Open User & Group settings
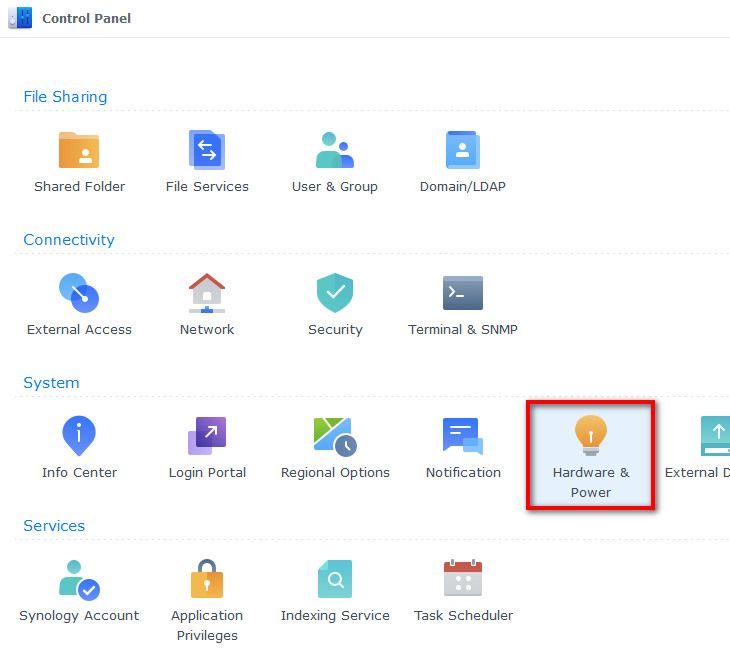Viewport: 730px width, 657px height. [335, 162]
